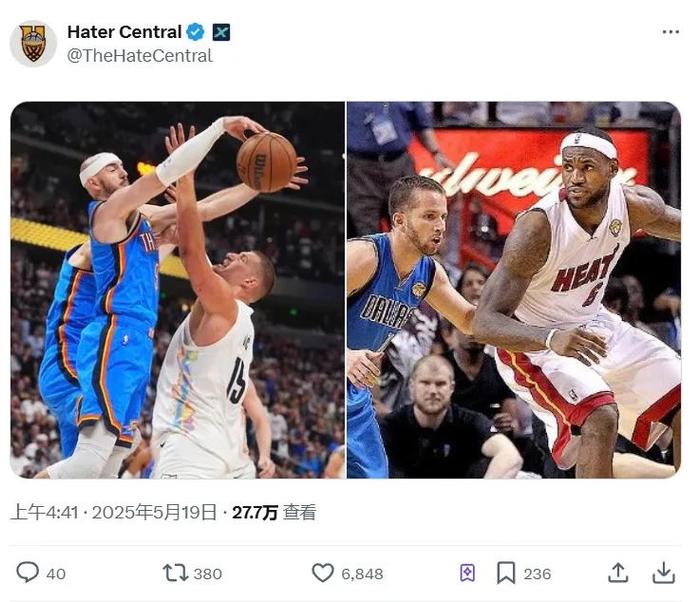This screenshot has width=700, height=602.
Task: Open the left Thunder block photo
Action: [x=178, y=290]
